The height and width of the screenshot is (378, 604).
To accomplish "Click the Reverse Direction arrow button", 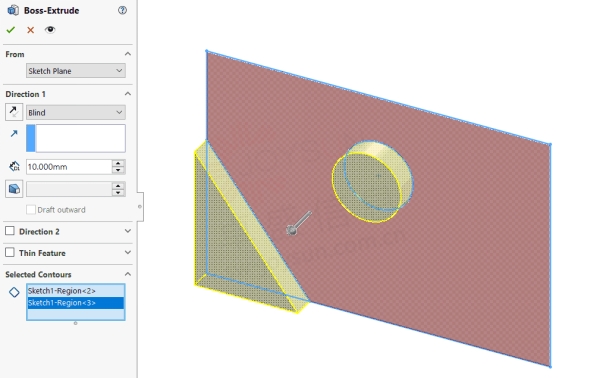I will (14, 112).
